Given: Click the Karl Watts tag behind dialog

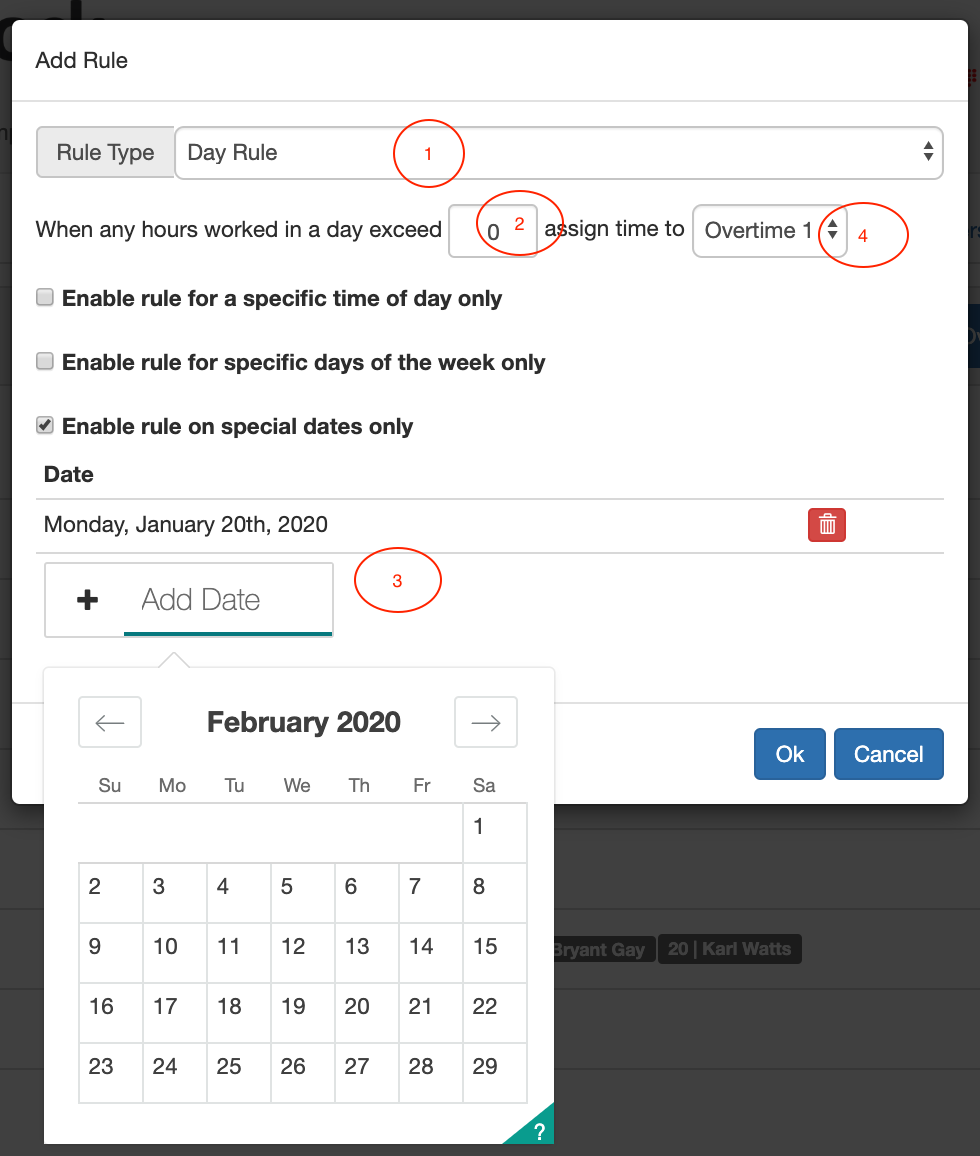Looking at the screenshot, I should coord(729,949).
